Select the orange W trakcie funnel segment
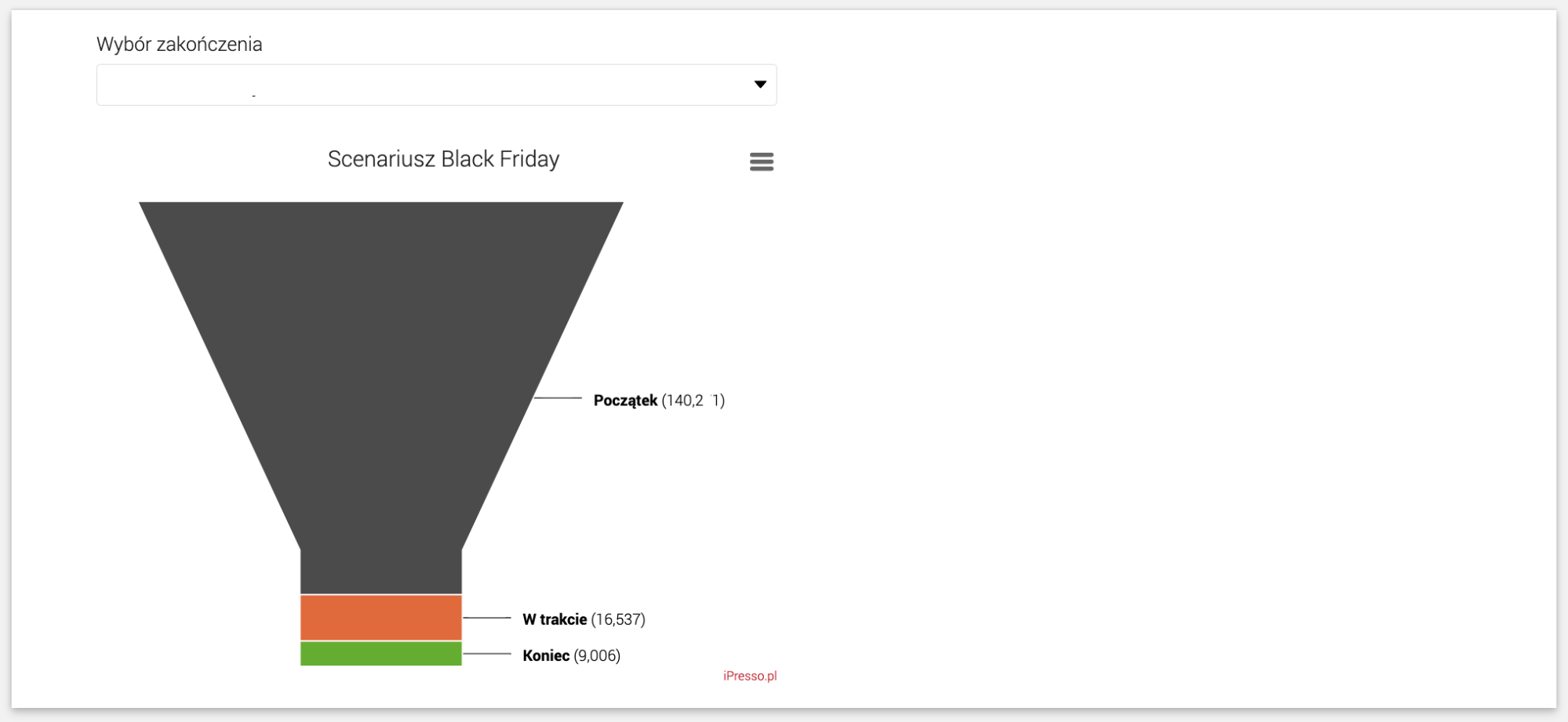1568x722 pixels. pos(381,618)
